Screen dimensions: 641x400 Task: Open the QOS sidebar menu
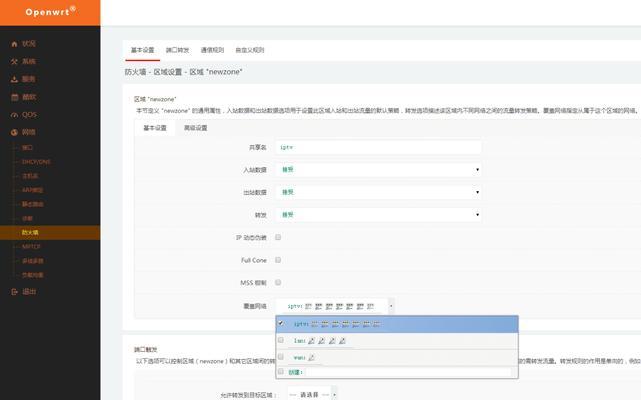click(x=29, y=115)
